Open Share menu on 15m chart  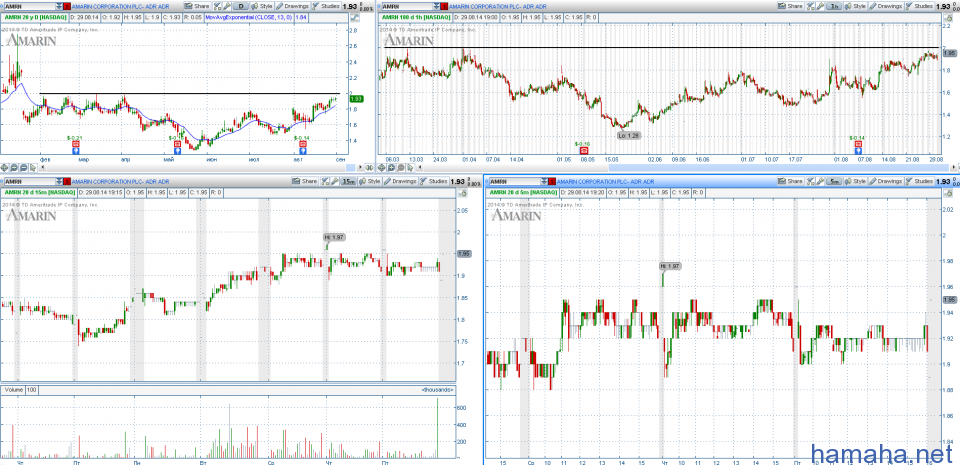[x=304, y=181]
